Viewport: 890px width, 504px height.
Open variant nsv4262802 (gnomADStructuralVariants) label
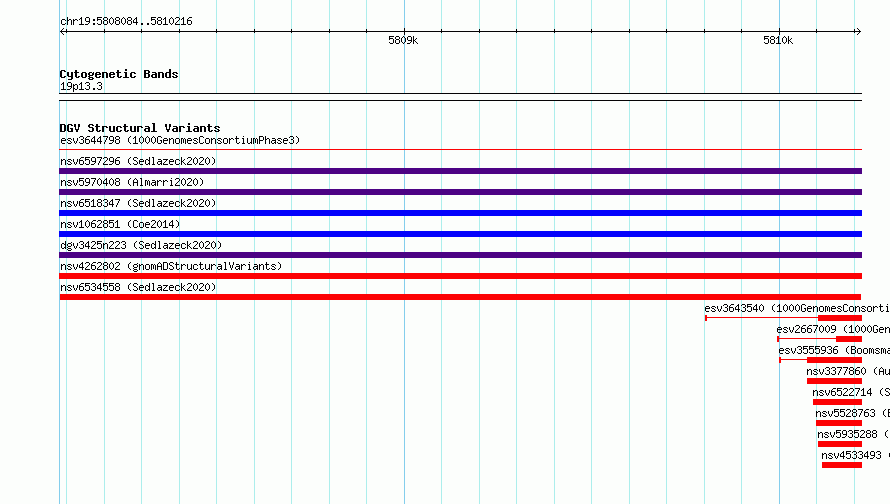coord(171,266)
